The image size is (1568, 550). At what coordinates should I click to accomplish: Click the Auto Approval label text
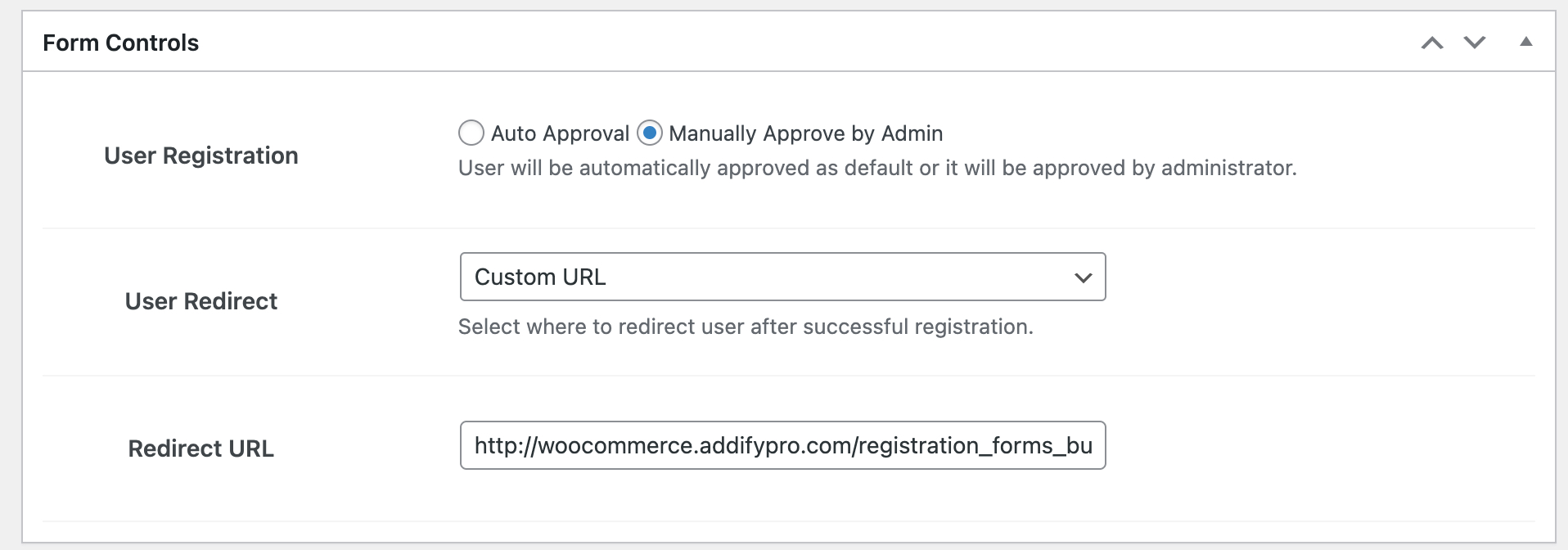560,133
